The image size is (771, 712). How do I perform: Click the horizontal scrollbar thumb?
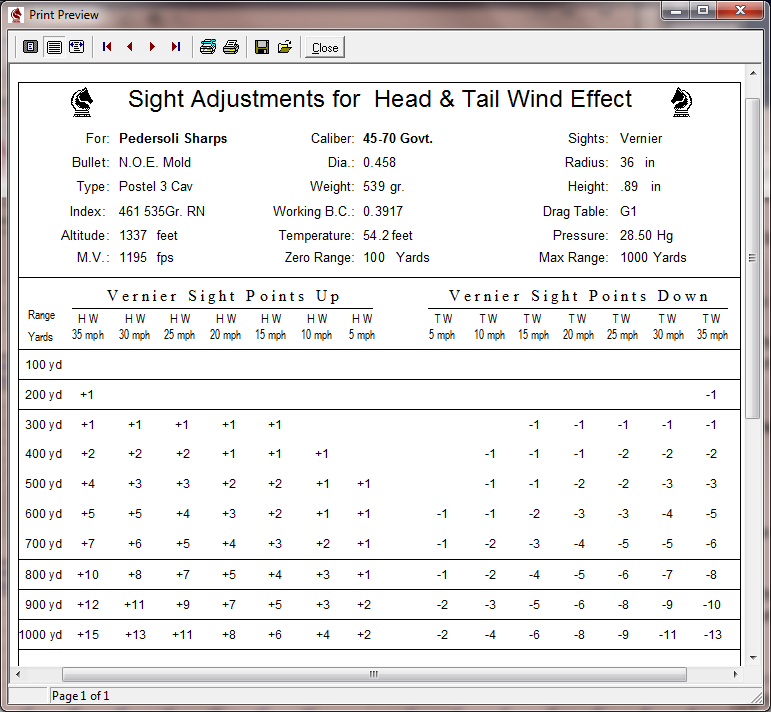pyautogui.click(x=374, y=674)
